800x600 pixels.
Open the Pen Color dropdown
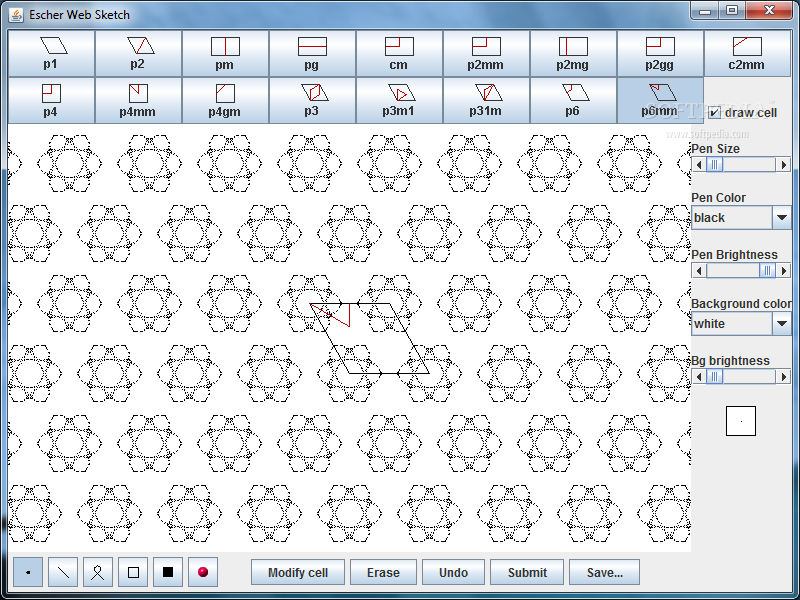tap(782, 218)
